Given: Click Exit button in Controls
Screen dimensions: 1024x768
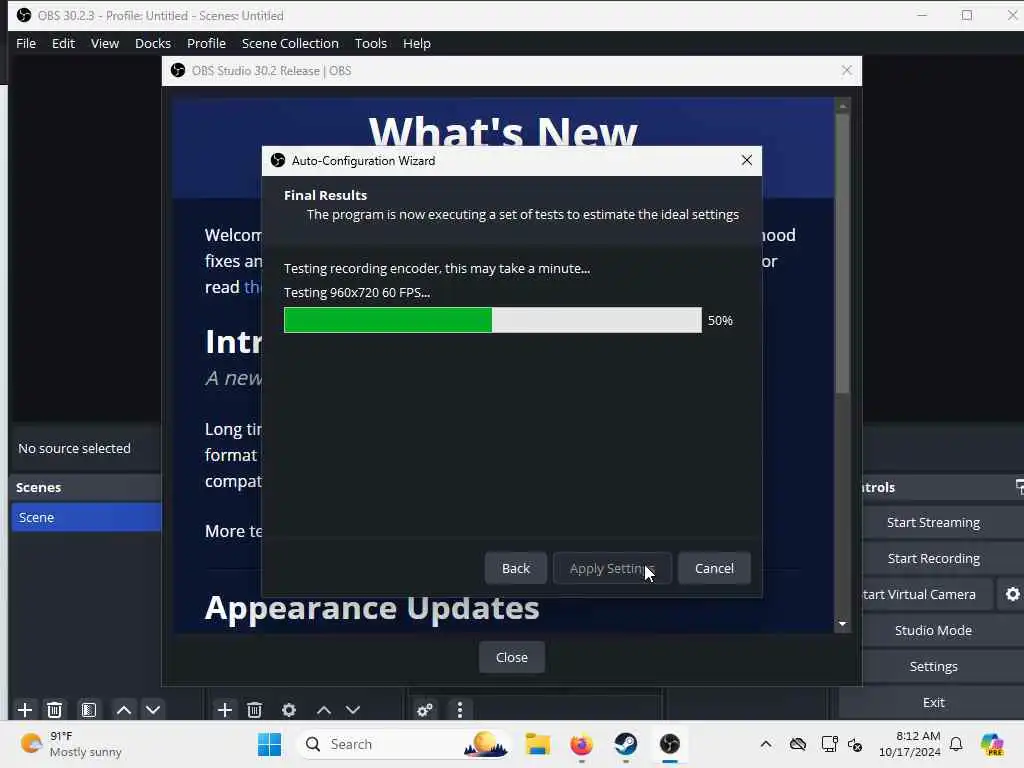Looking at the screenshot, I should pos(933,702).
